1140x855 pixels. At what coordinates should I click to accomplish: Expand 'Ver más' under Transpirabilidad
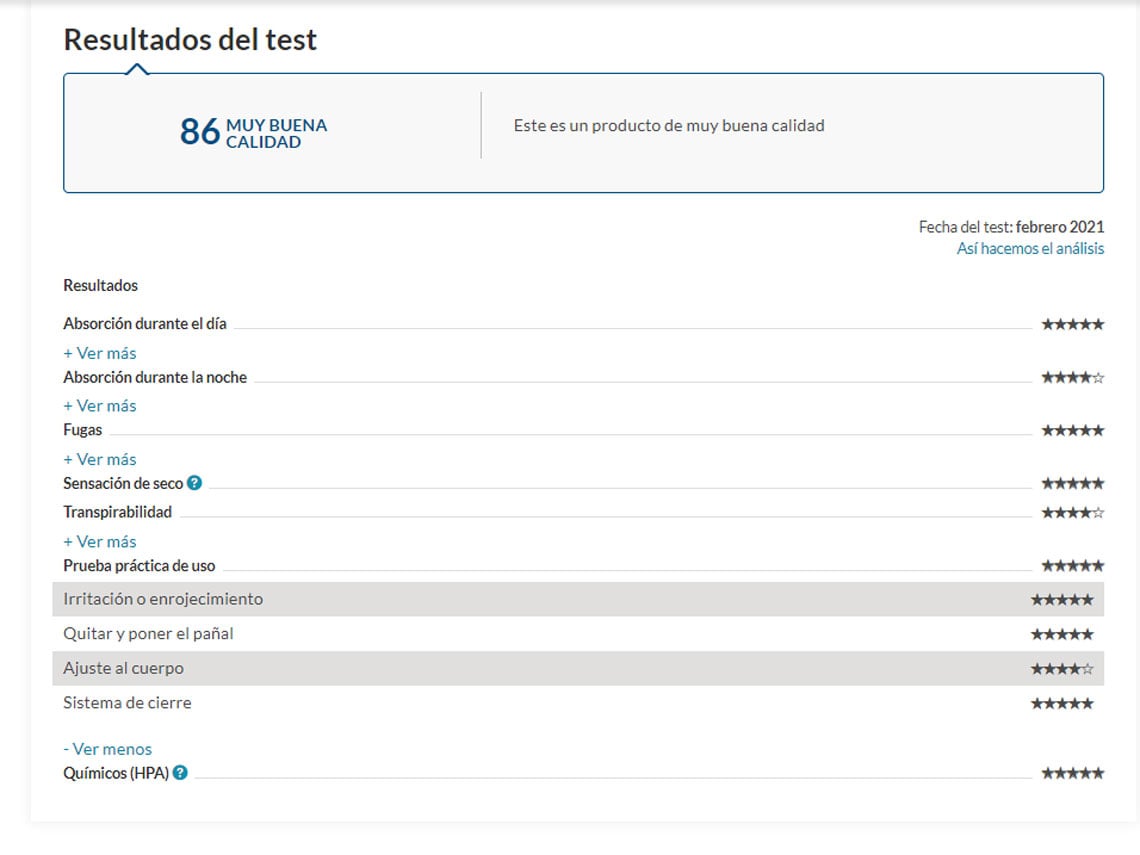(100, 541)
